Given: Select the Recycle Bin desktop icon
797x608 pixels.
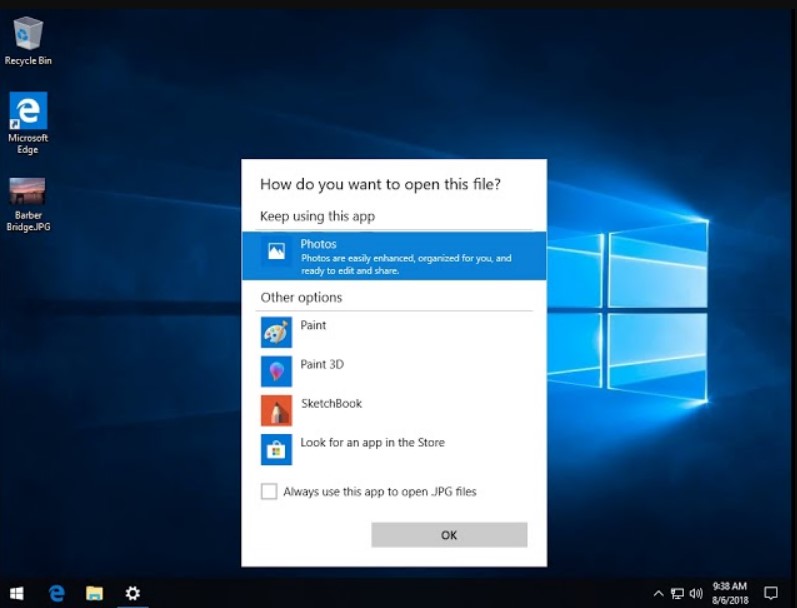Looking at the screenshot, I should coord(28,42).
